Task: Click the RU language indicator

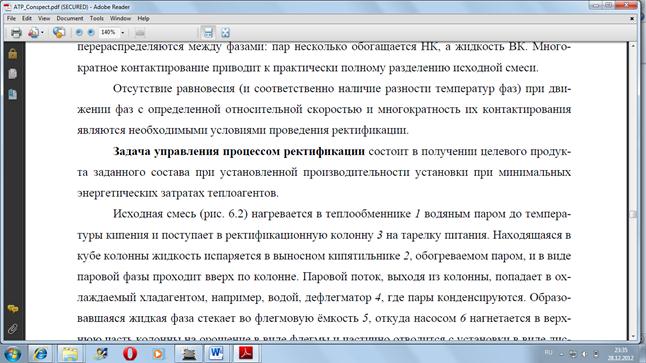Action: tap(548, 353)
